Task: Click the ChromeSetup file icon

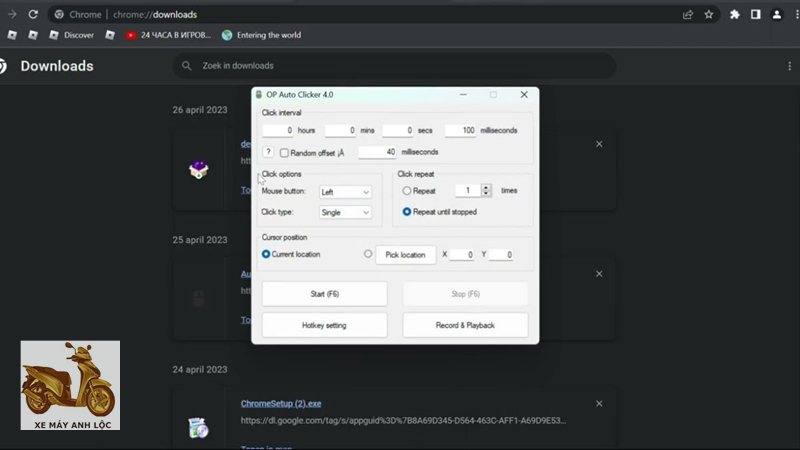Action: coord(198,428)
